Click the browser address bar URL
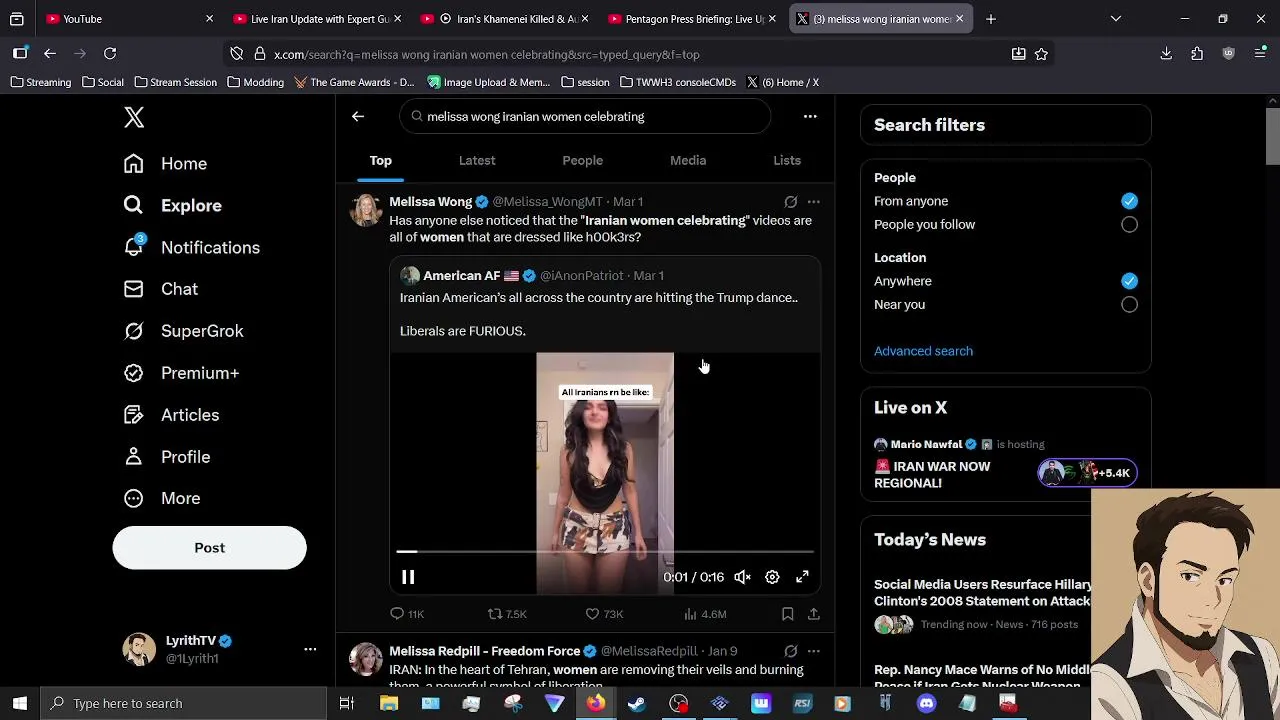Screen dimensions: 1280x720 click(x=487, y=55)
